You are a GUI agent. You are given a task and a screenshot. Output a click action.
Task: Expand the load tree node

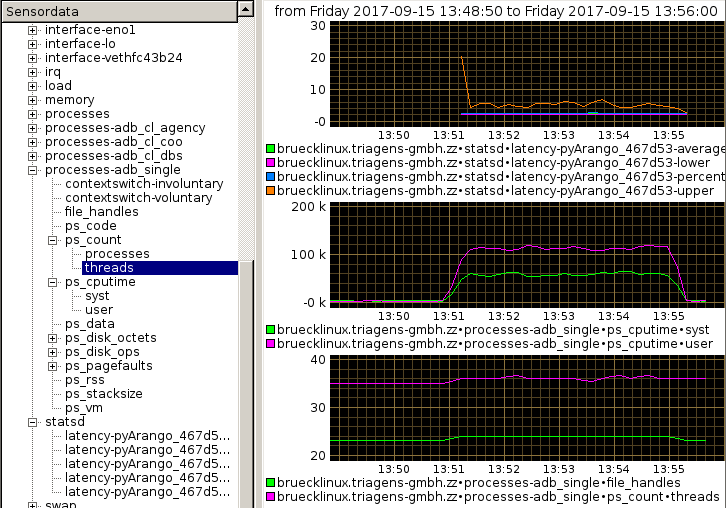click(32, 86)
